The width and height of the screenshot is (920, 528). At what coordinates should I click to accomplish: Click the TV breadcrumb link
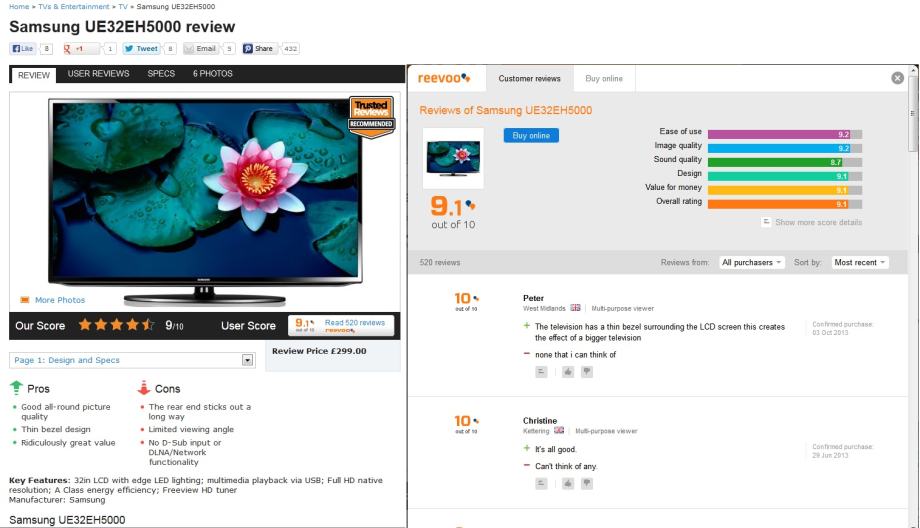(x=123, y=6)
